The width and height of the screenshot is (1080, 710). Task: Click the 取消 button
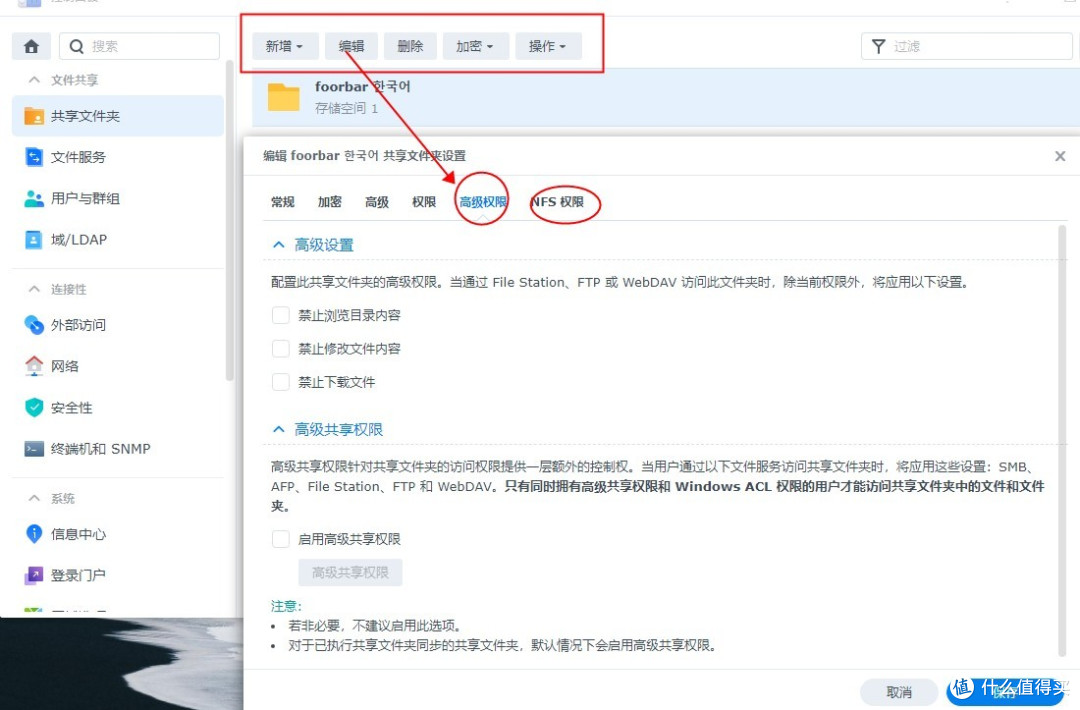click(898, 691)
